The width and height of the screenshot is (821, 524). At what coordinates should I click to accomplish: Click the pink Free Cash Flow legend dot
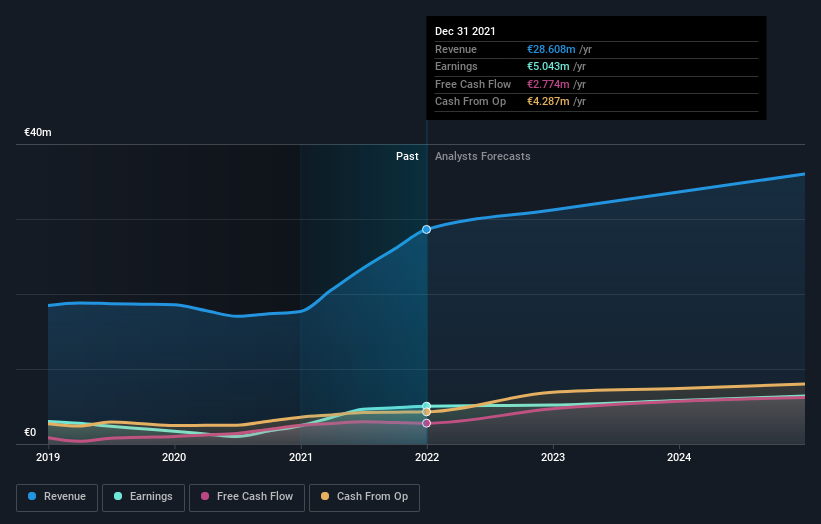(205, 496)
